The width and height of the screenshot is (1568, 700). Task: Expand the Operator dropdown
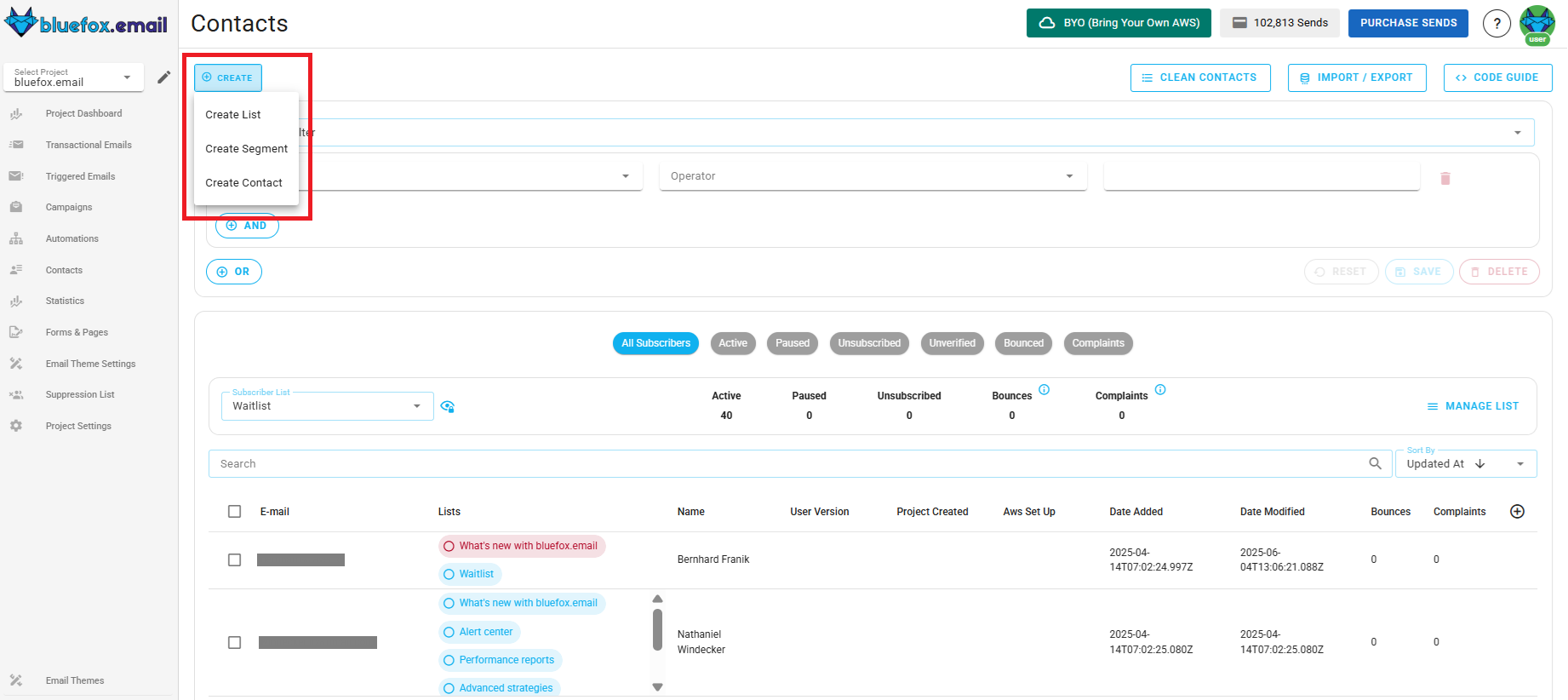873,176
